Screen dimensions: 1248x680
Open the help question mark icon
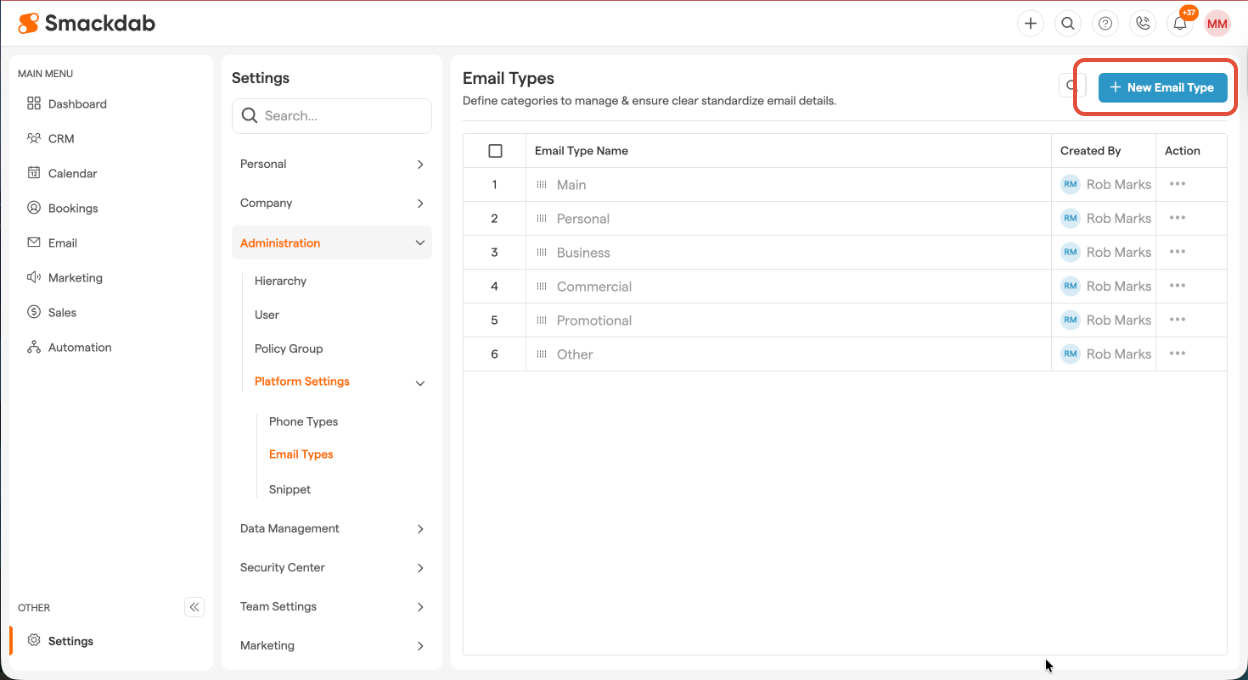[x=1105, y=24]
